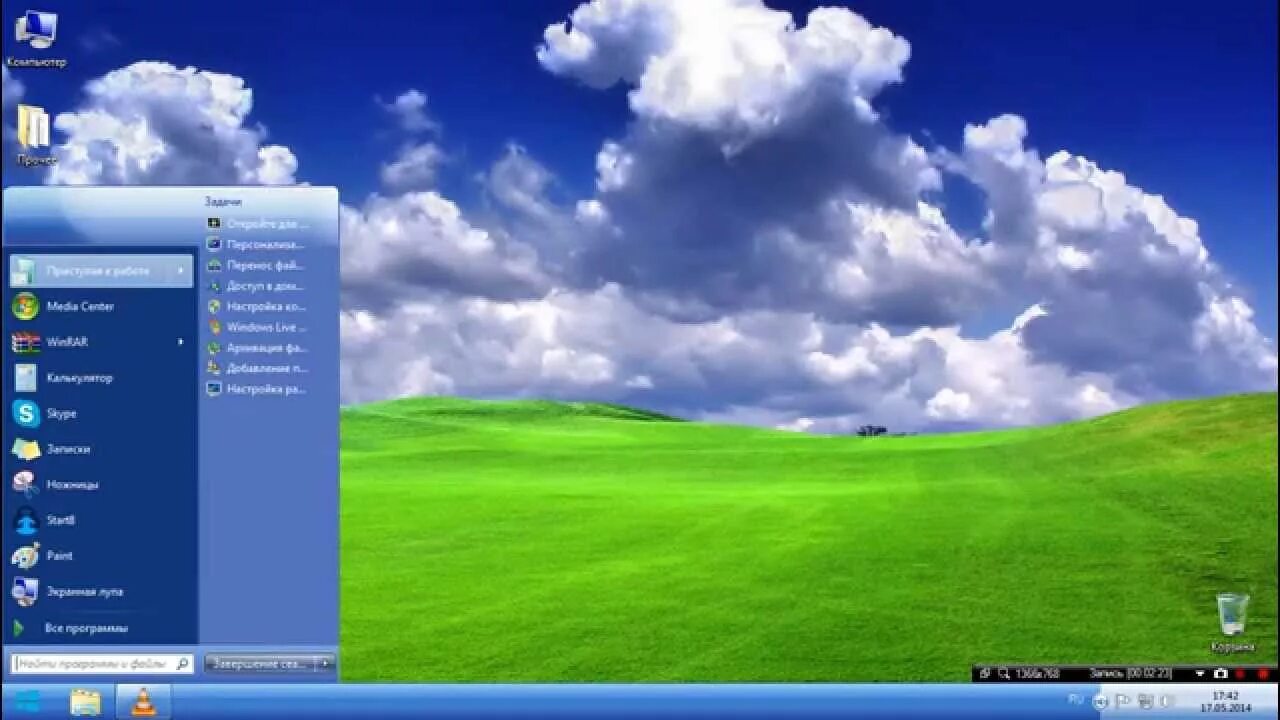The height and width of the screenshot is (720, 1280).
Task: Launch Ножницы snipping tool
Action: click(100, 484)
